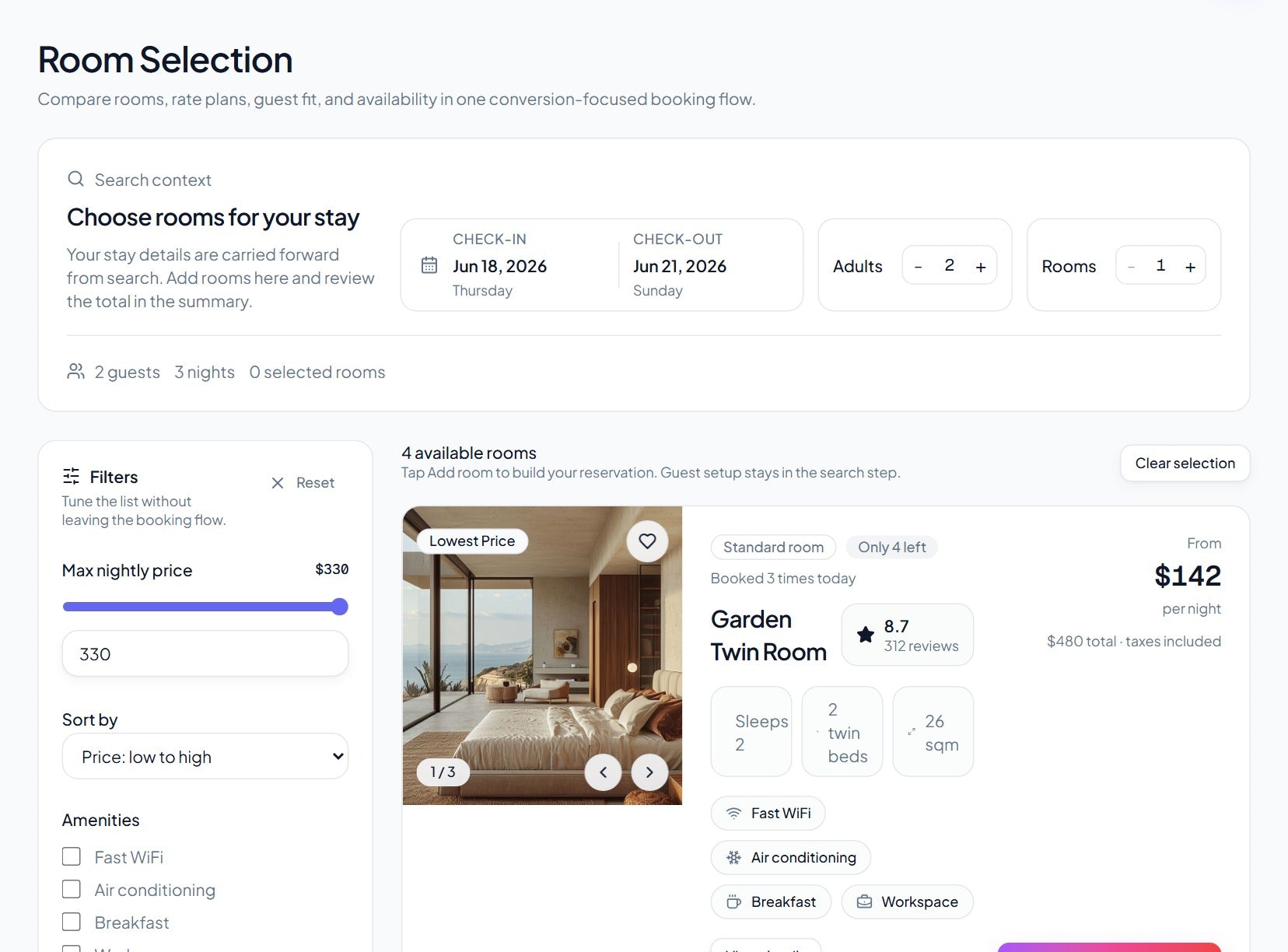The image size is (1288, 952).
Task: Show the previous room photo
Action: coord(603,772)
